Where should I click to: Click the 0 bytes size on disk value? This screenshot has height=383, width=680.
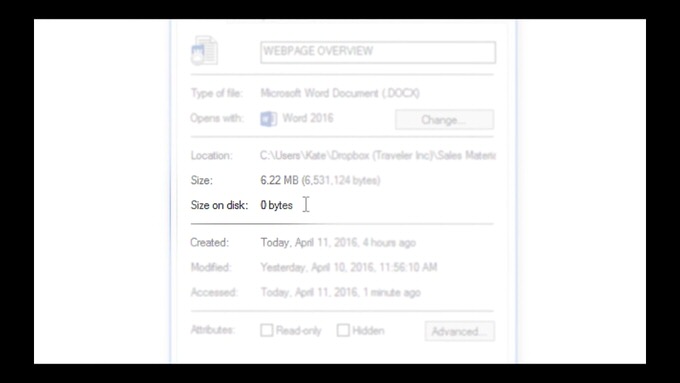pyautogui.click(x=276, y=205)
